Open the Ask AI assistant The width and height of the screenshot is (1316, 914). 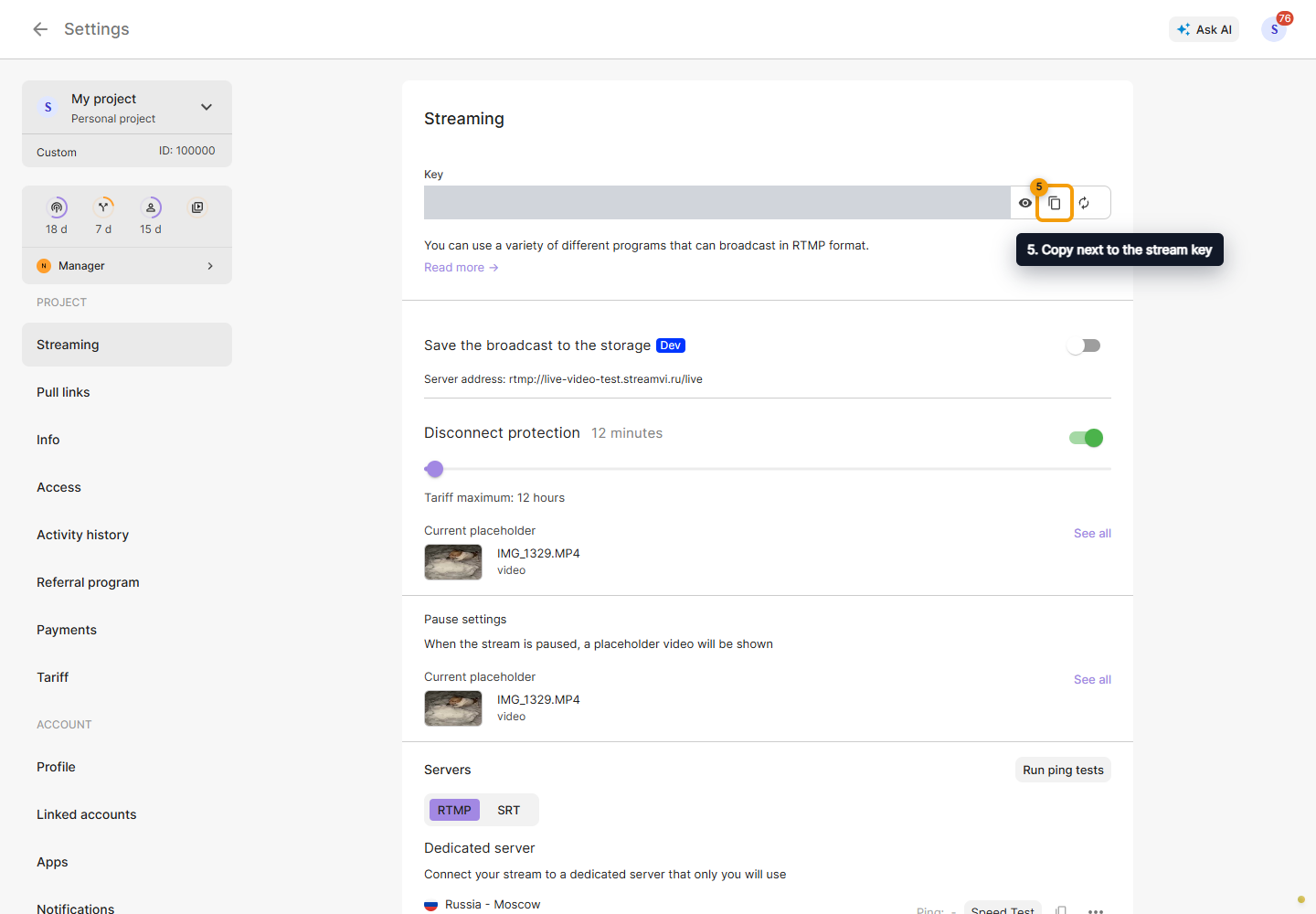[x=1204, y=29]
